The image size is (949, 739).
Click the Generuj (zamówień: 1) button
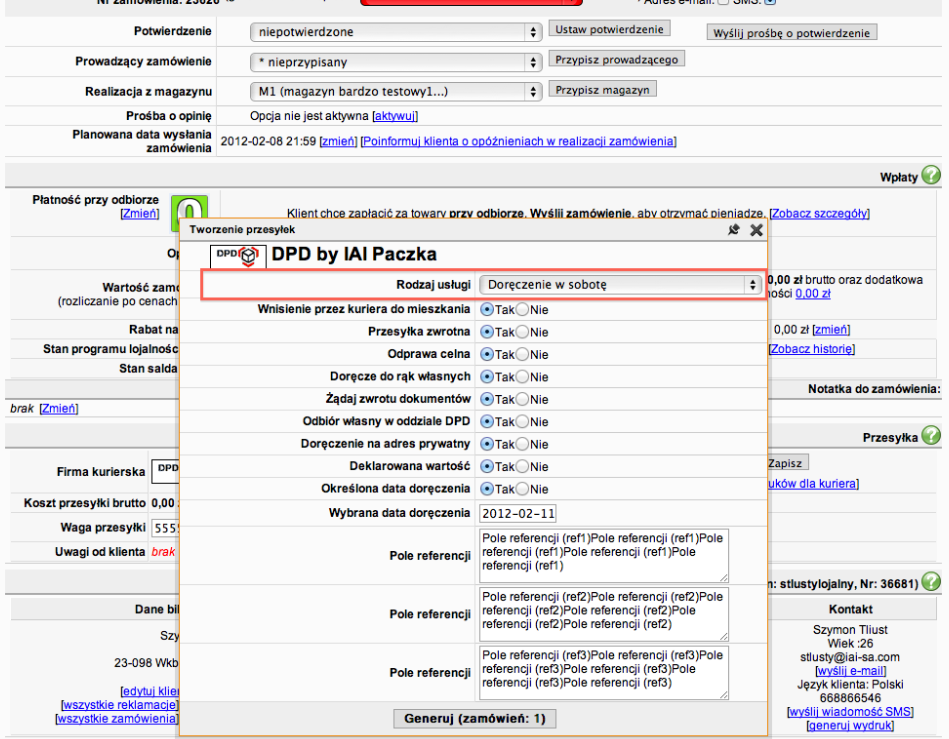476,718
